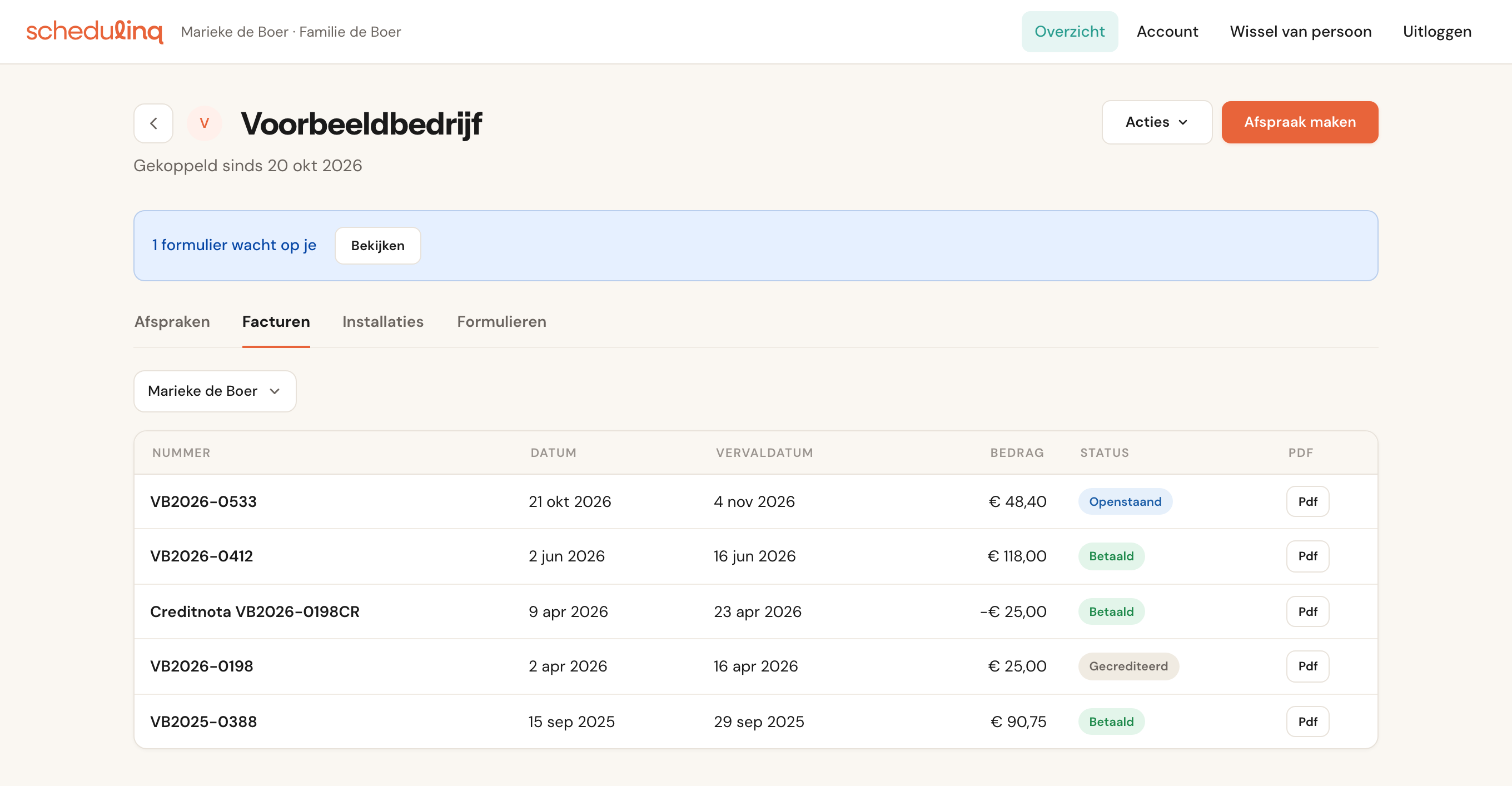Click due date 29 sep 2025

click(x=758, y=722)
